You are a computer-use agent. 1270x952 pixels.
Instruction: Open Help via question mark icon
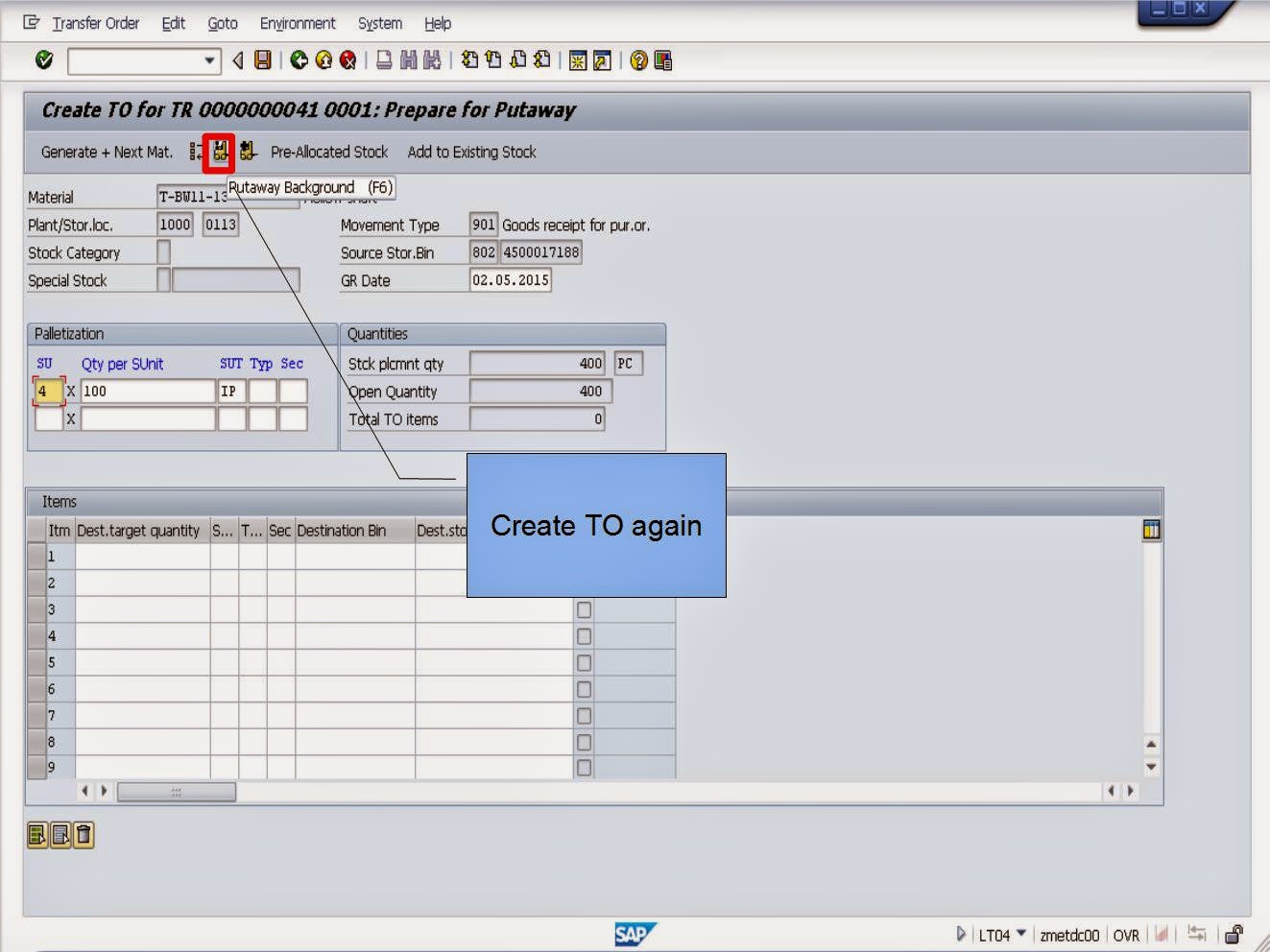coord(638,60)
